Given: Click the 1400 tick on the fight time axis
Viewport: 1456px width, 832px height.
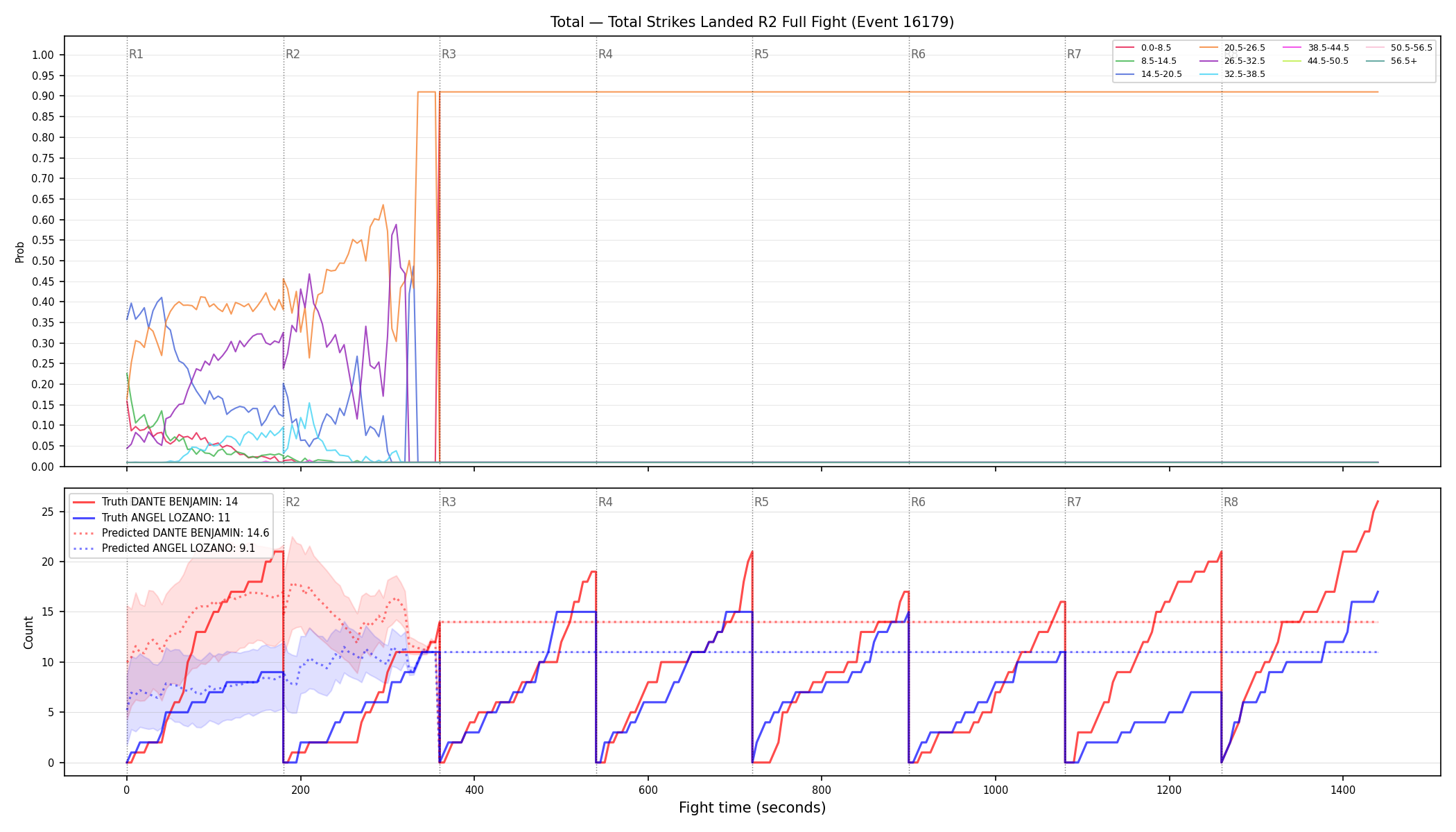Looking at the screenshot, I should pos(1343,790).
